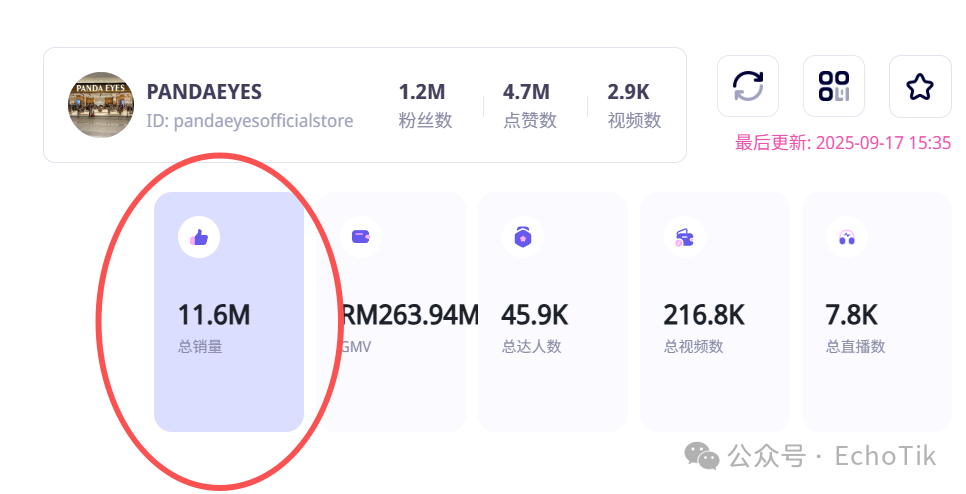Click the 1.2M 粉丝数 follower stat
The image size is (966, 494).
click(x=425, y=105)
